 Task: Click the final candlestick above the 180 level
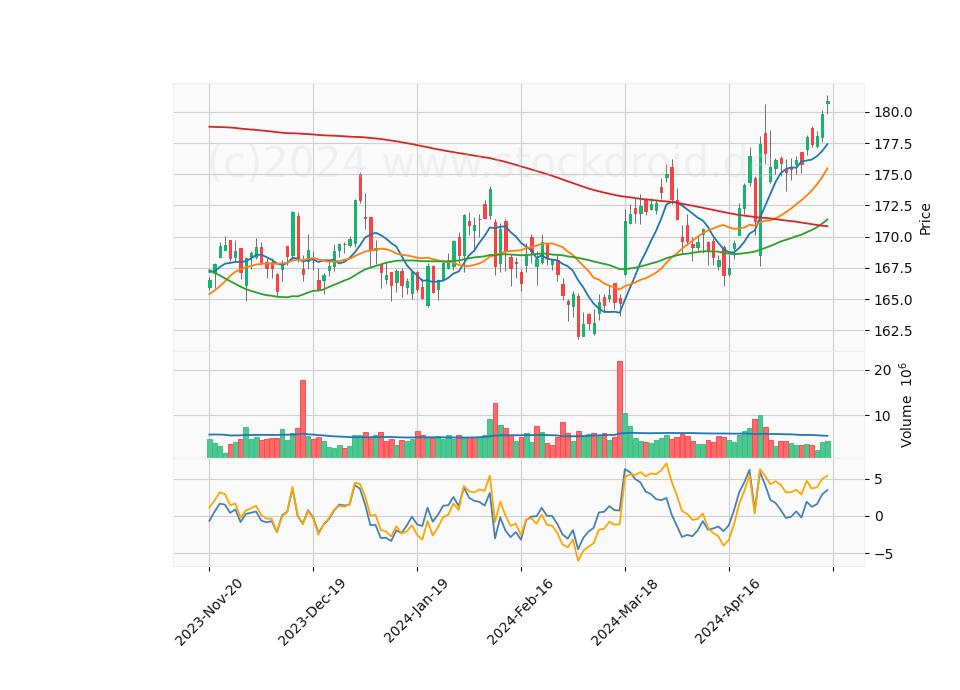828,104
